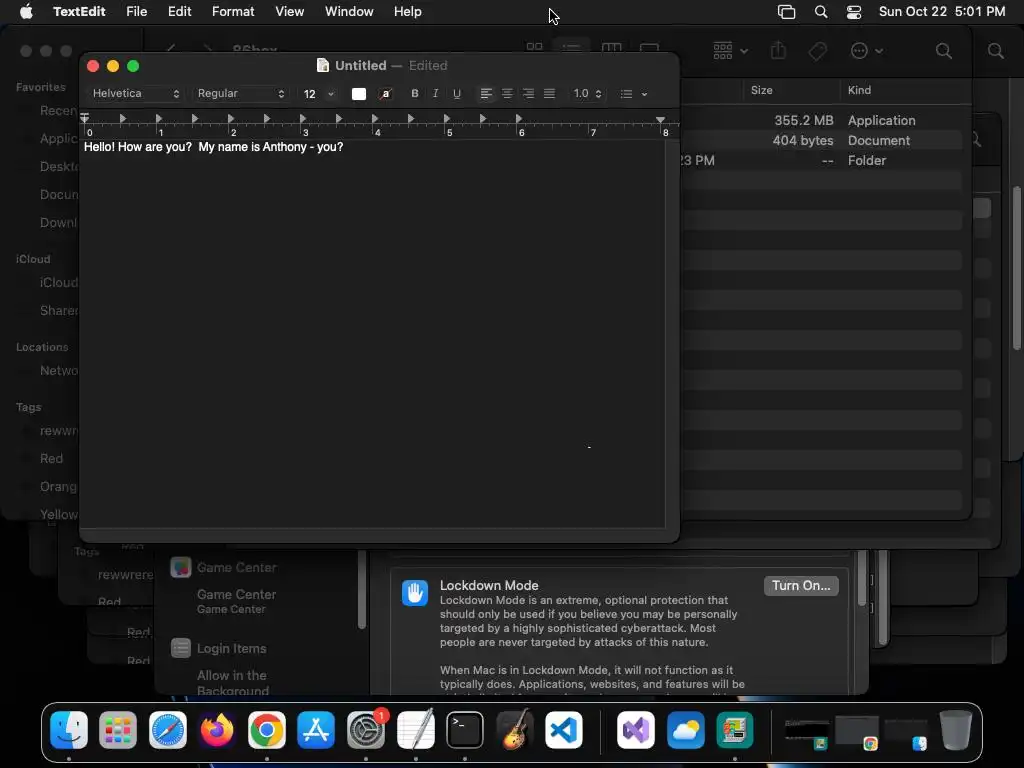Open the Edit menu

tap(180, 12)
